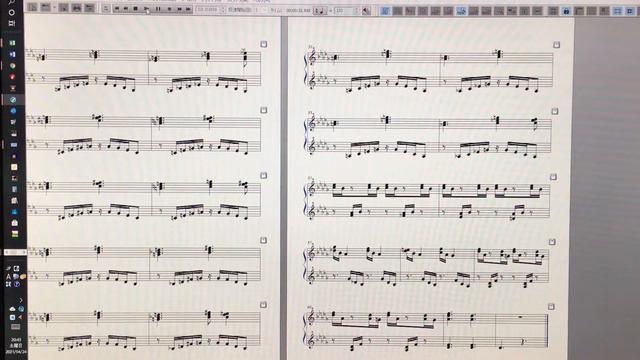This screenshot has width=640, height=360.
Task: Toggle the end box of left page's fifth system
Action: point(264,305)
